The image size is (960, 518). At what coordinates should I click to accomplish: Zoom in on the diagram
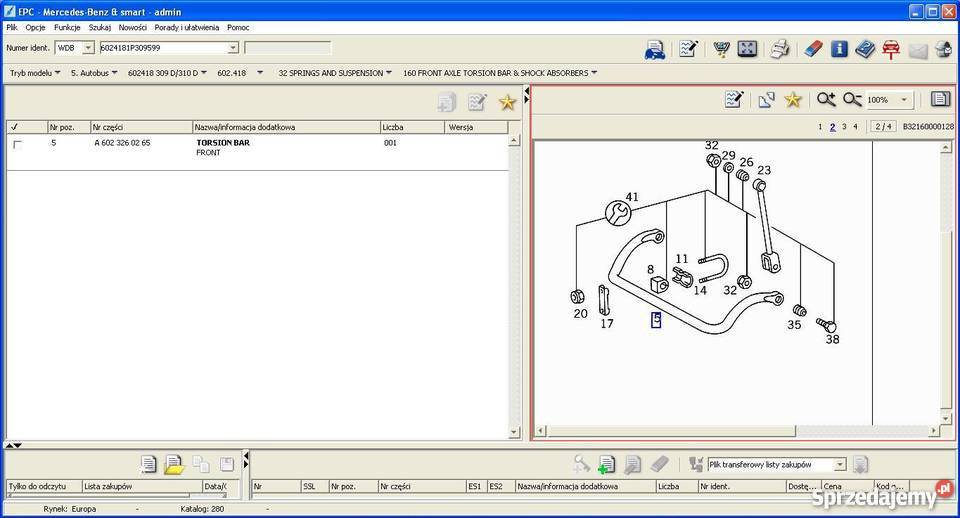coord(825,99)
